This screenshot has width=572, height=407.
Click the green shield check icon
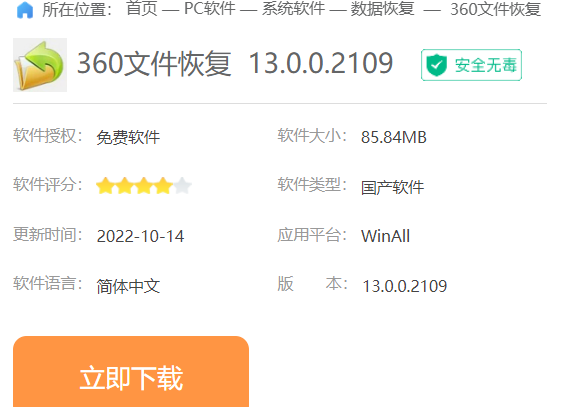point(437,65)
